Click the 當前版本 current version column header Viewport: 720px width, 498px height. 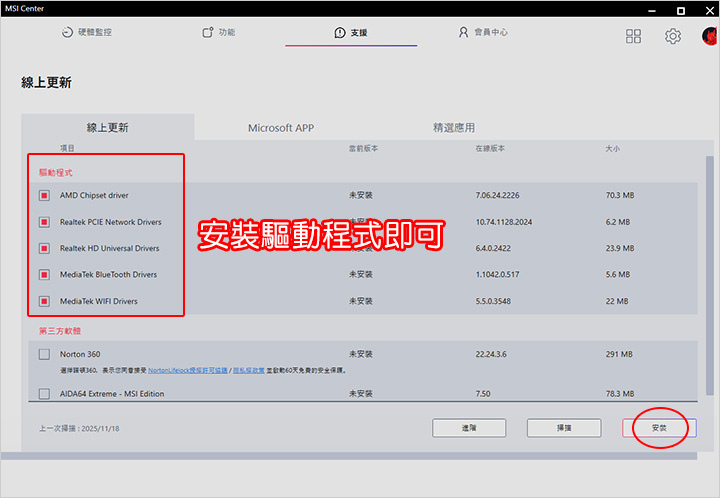point(363,148)
